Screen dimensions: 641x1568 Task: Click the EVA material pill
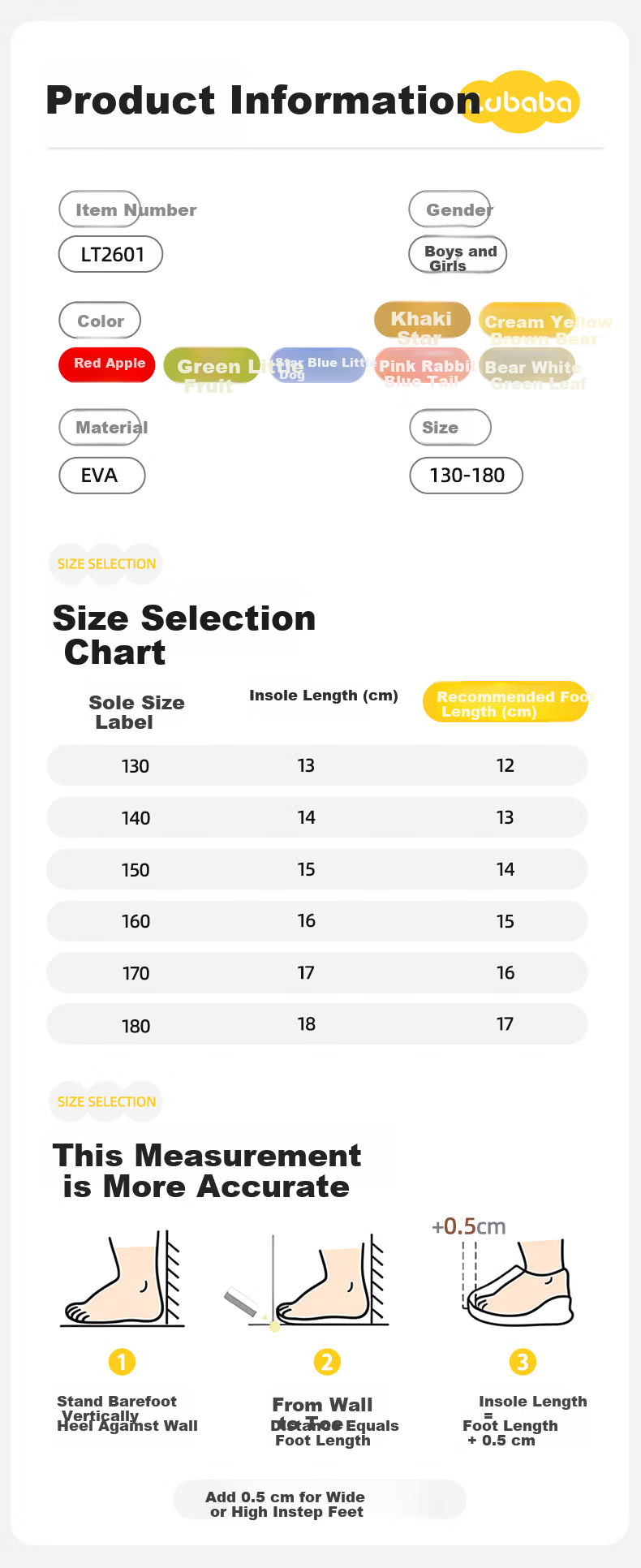pos(102,476)
